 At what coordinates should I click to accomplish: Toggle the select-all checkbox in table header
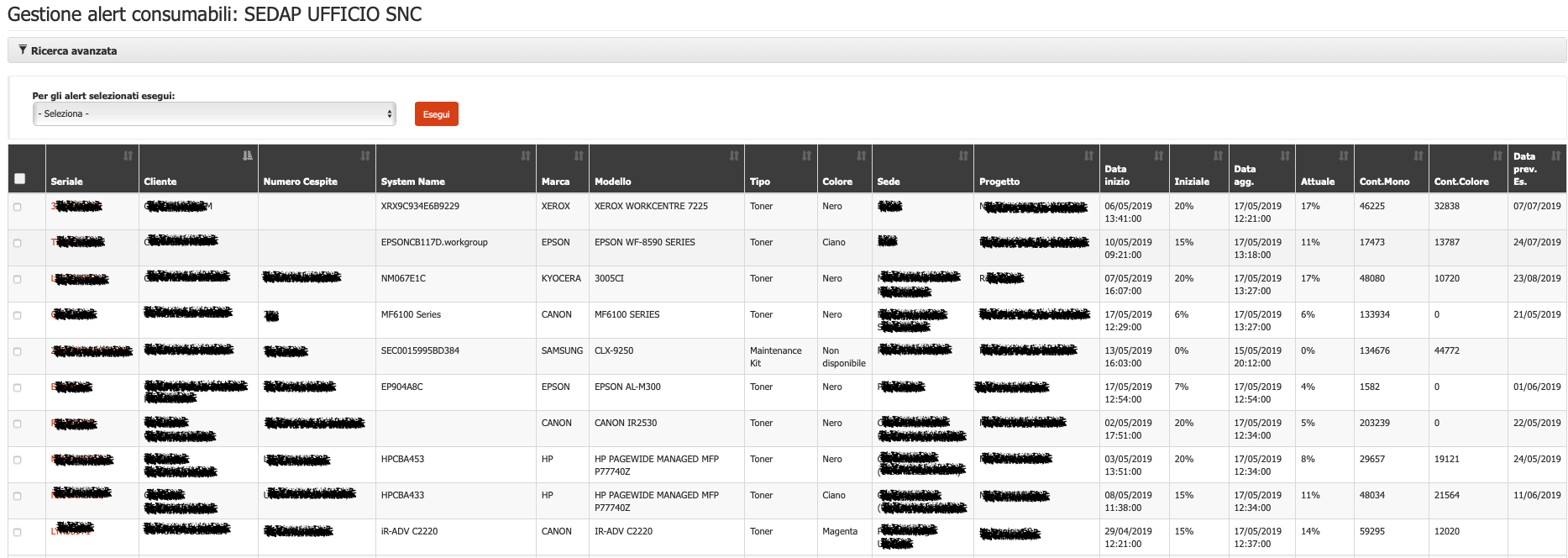click(20, 178)
